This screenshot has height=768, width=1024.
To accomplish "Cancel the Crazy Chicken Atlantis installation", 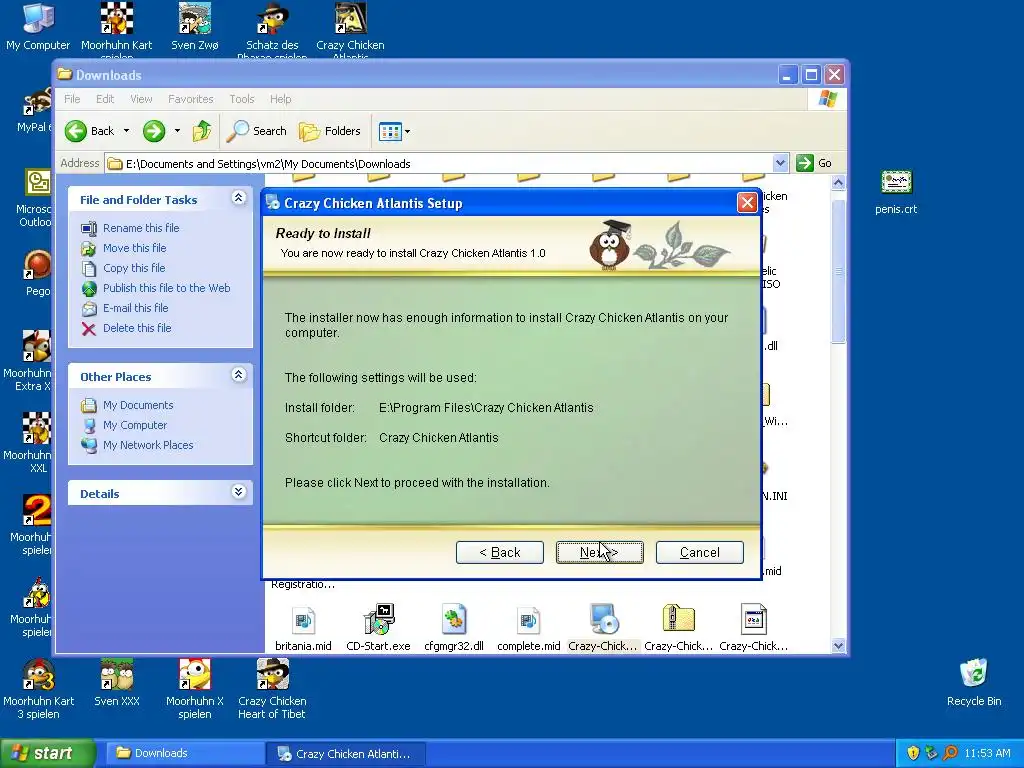I will 699,552.
